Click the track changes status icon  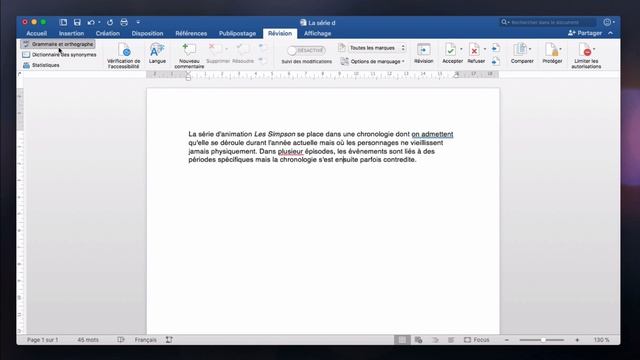click(169, 340)
